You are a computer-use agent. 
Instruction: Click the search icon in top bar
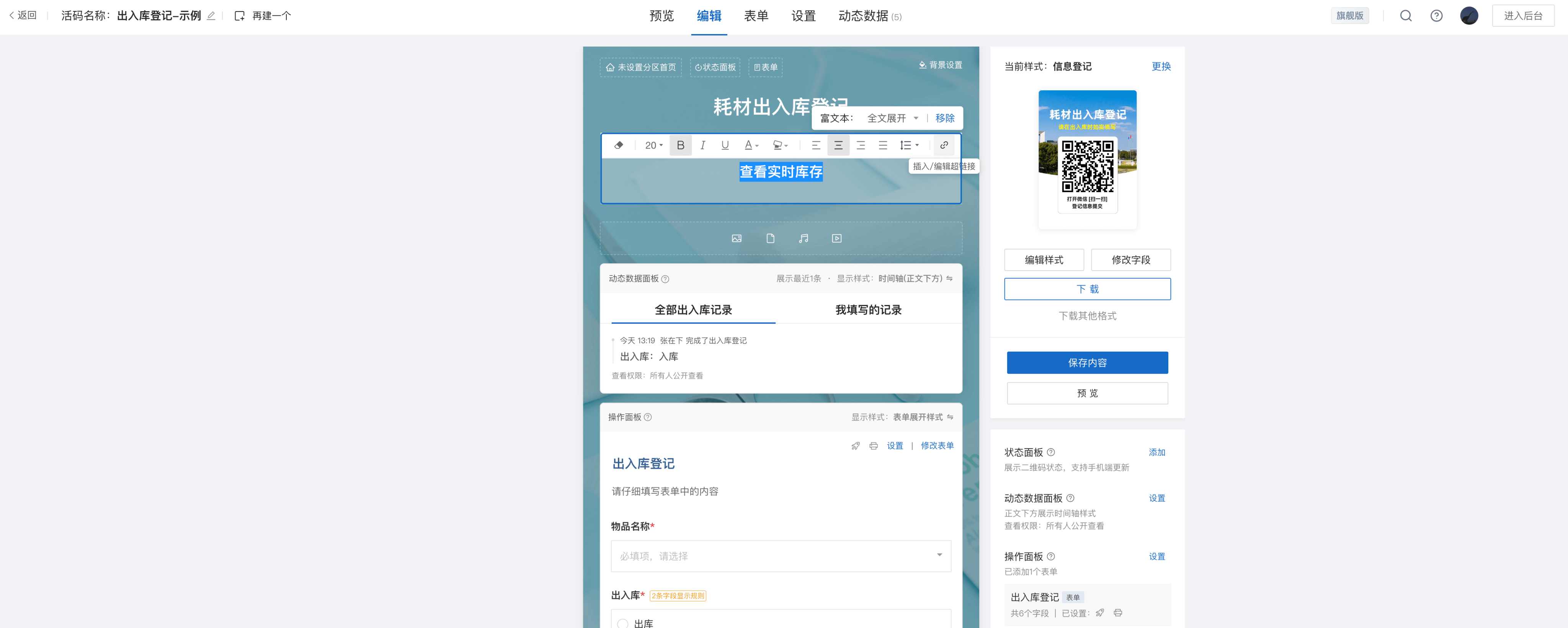1405,16
